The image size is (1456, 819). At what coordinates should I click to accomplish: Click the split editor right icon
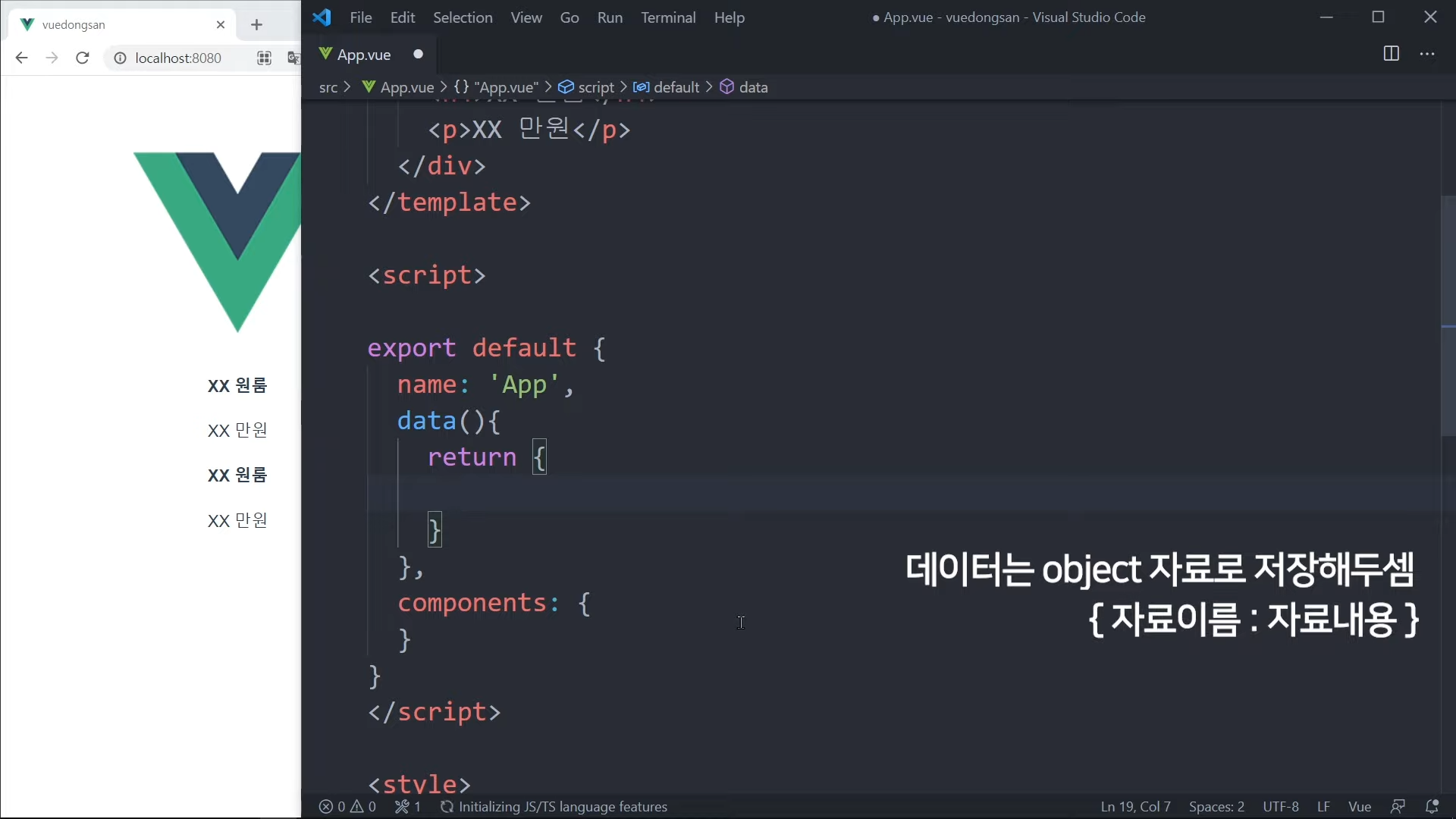[x=1391, y=54]
